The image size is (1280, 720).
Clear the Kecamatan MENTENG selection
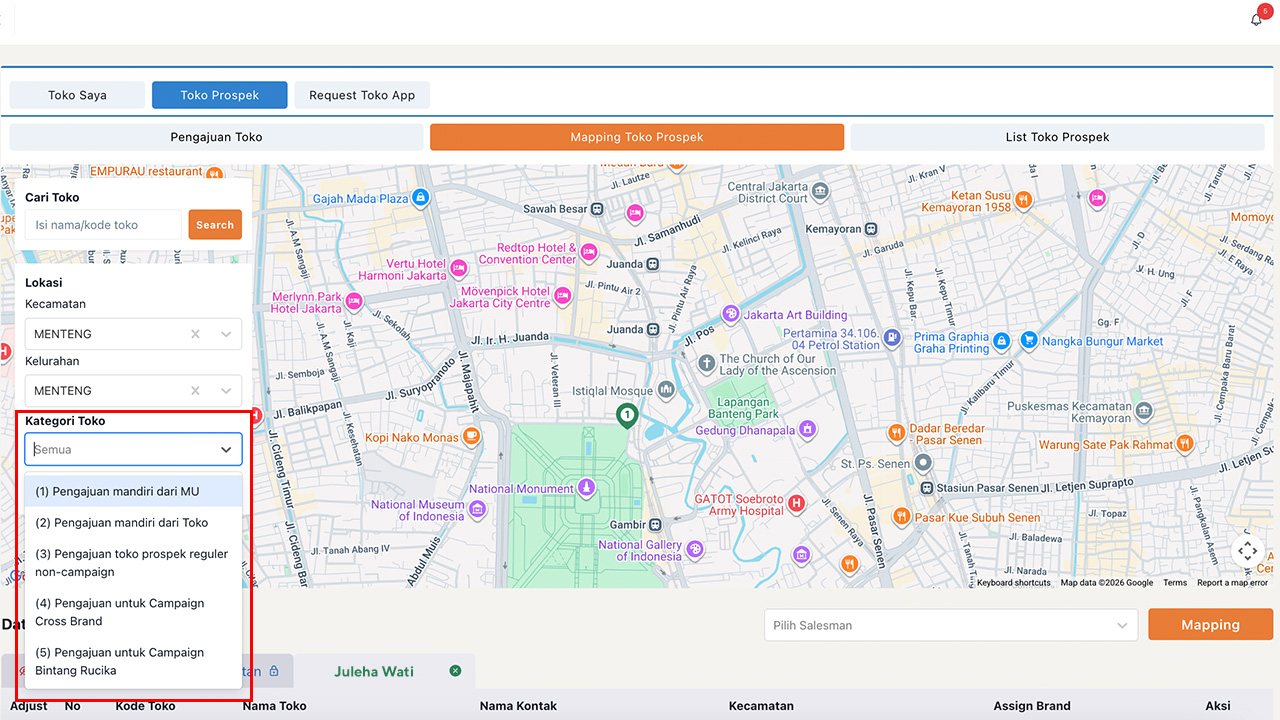[196, 334]
